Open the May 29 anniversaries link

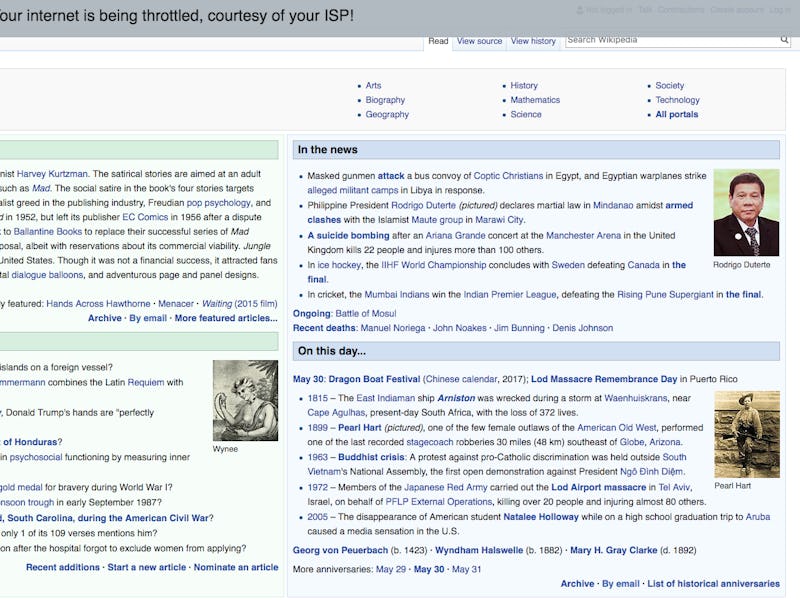click(x=390, y=569)
